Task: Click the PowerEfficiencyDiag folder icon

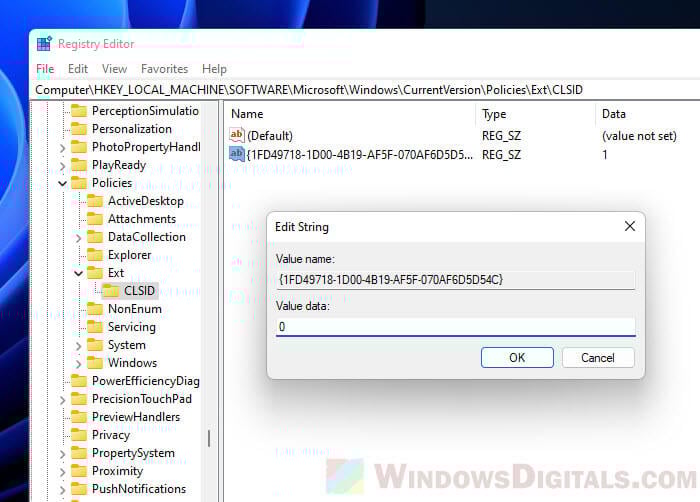Action: pos(79,381)
